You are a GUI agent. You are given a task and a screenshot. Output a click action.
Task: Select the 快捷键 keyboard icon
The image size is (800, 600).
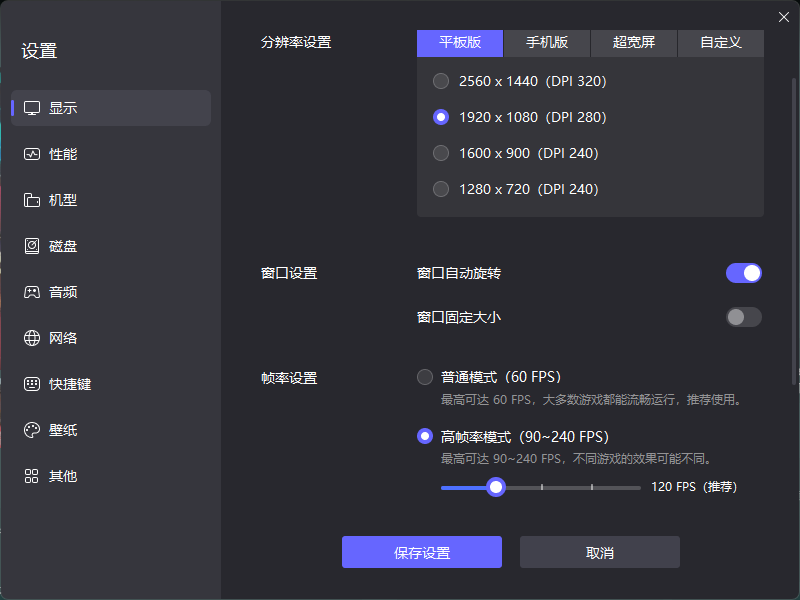32,384
